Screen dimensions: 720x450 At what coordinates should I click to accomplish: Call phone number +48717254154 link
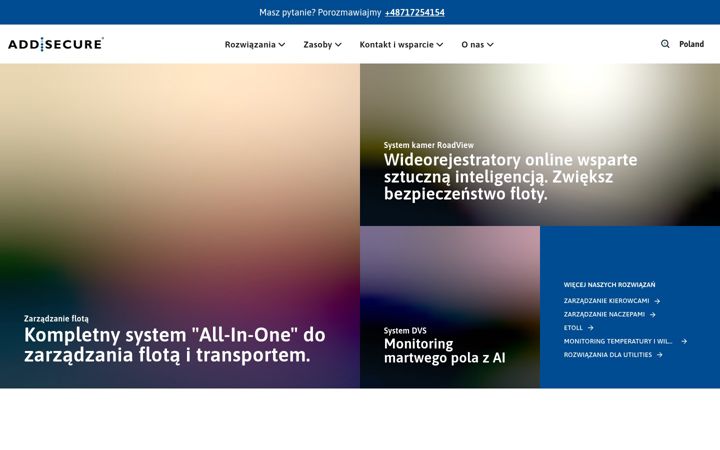pyautogui.click(x=415, y=12)
